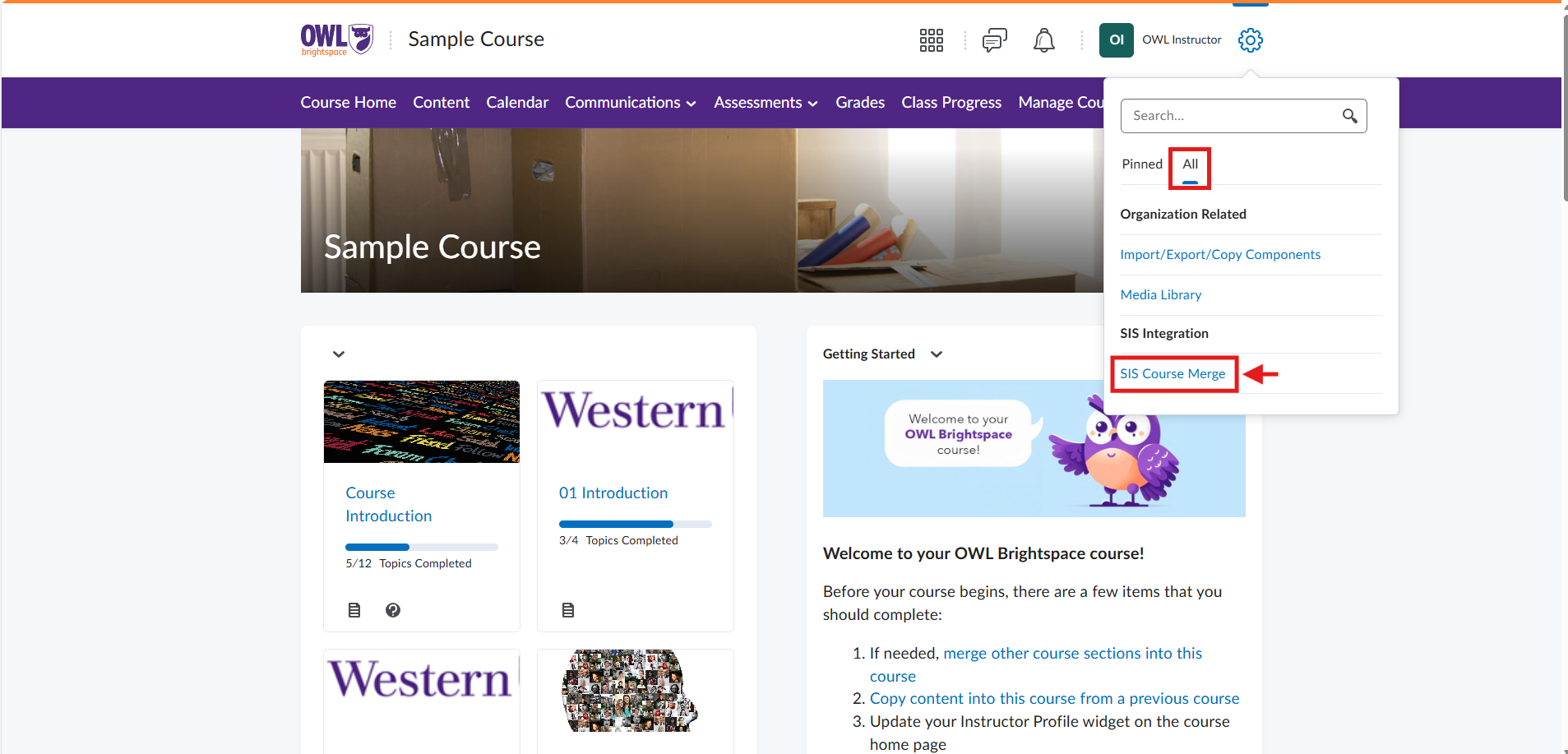Viewport: 1568px width, 754px height.
Task: Expand the Communications dropdown
Action: (x=630, y=102)
